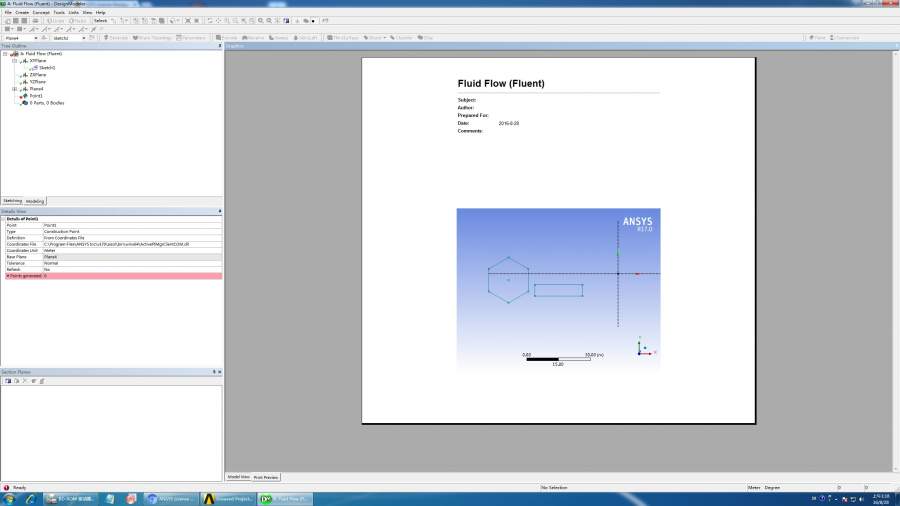The image size is (900, 506).
Task: Select YZPlane in the tree outline
Action: coord(38,82)
